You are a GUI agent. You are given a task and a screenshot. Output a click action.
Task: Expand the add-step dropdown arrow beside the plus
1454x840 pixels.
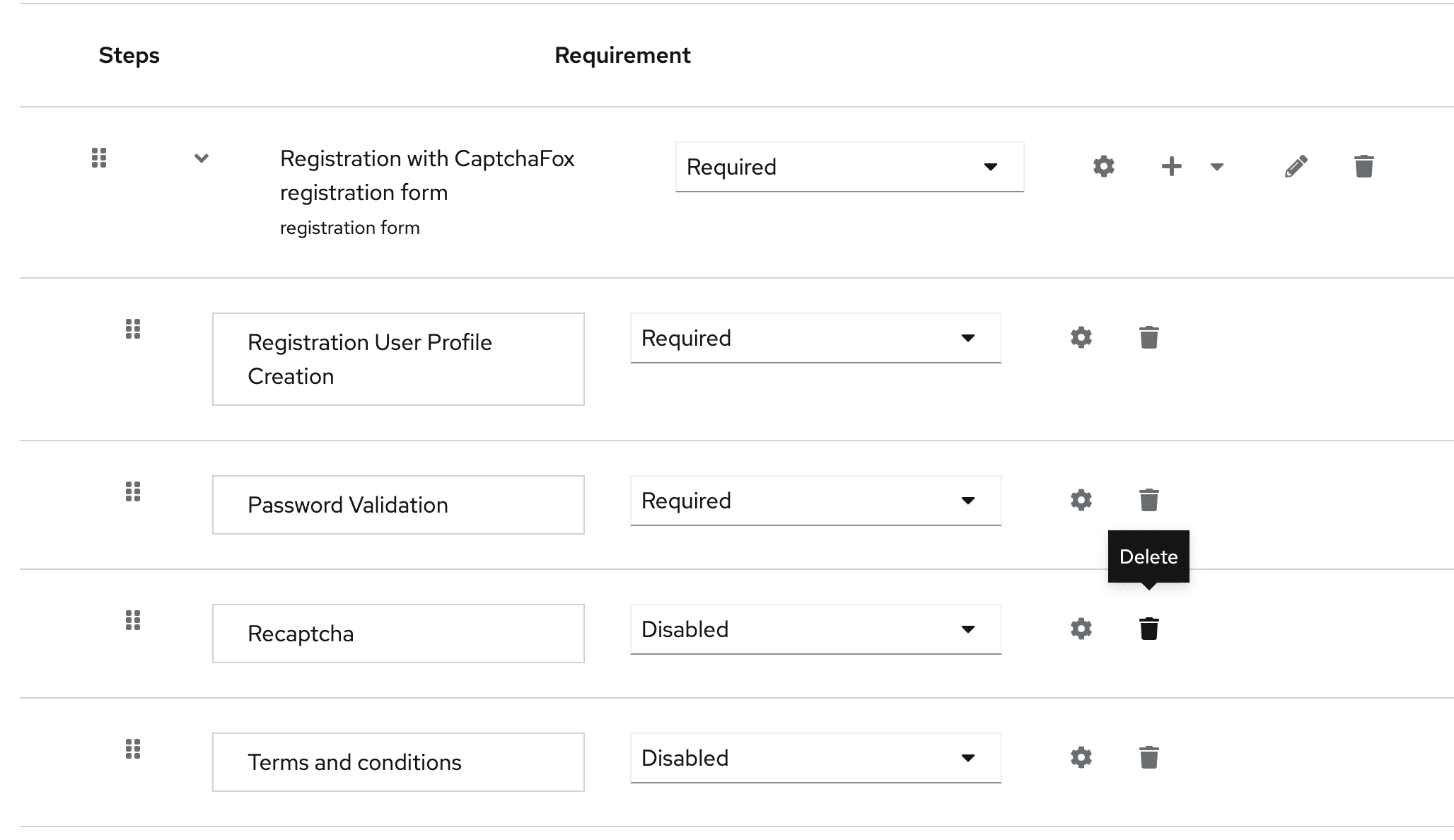pos(1216,167)
